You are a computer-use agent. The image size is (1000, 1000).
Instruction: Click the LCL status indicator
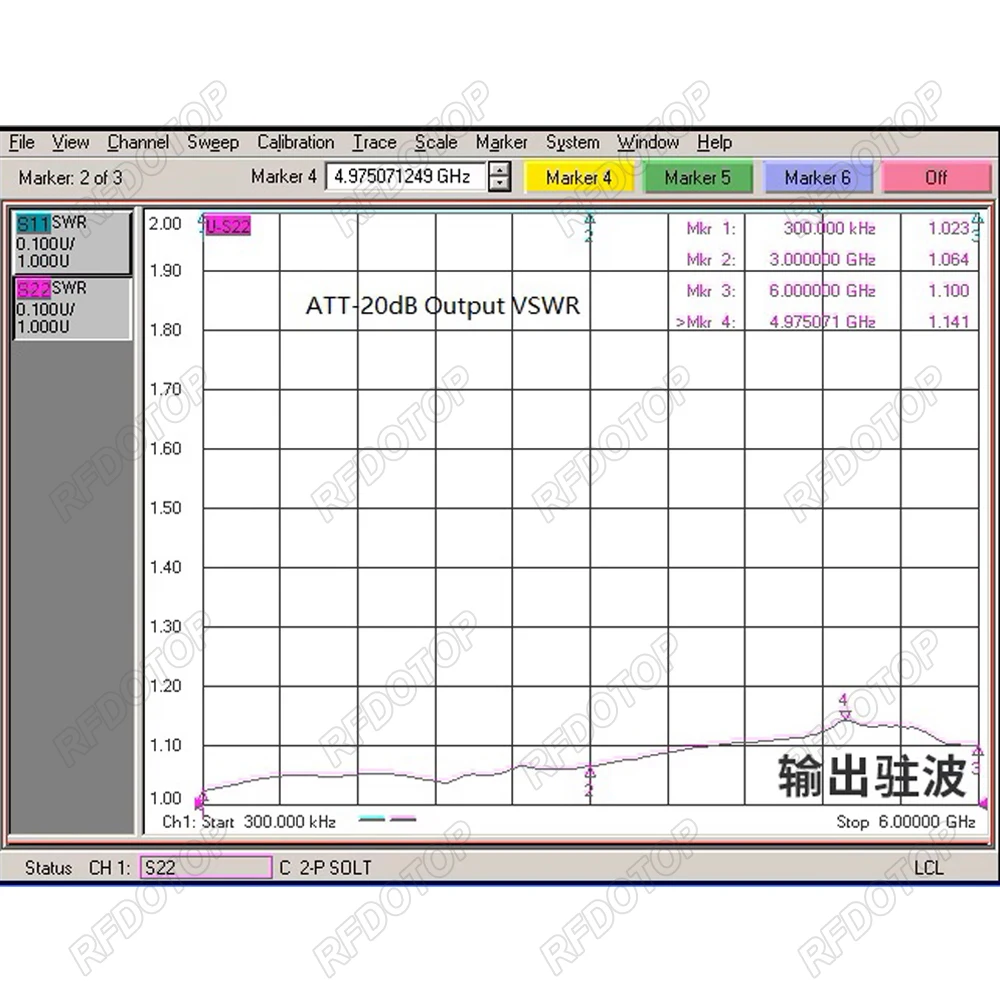point(928,868)
